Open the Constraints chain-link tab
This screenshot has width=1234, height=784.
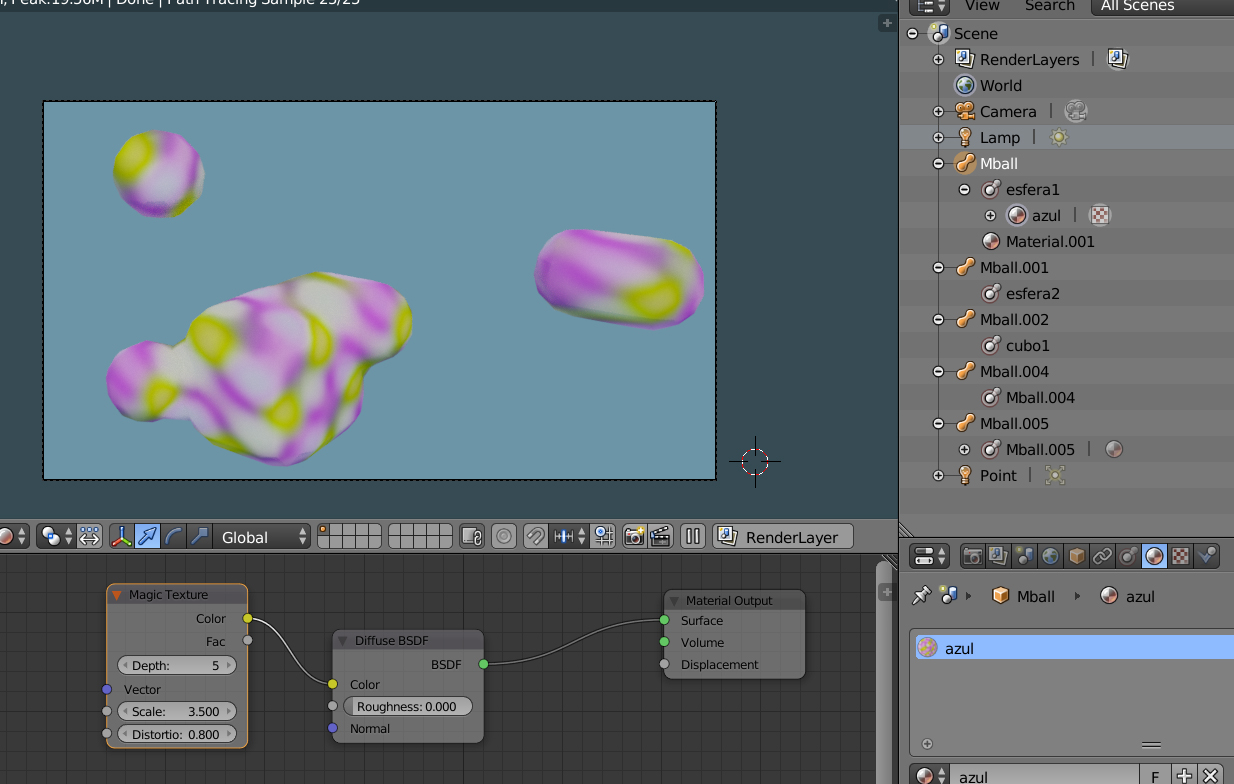1102,556
